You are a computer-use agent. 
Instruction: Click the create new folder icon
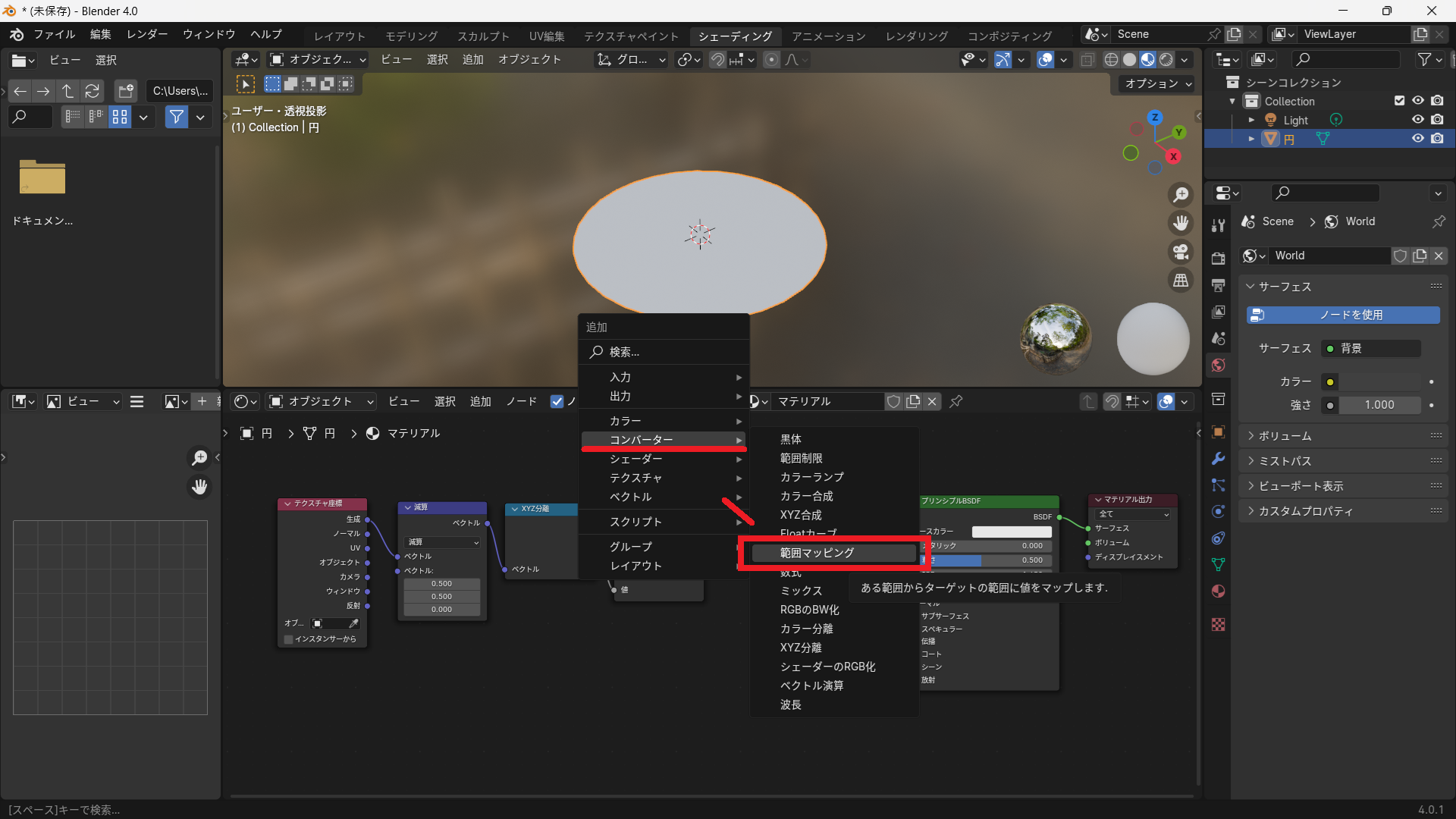[x=126, y=91]
